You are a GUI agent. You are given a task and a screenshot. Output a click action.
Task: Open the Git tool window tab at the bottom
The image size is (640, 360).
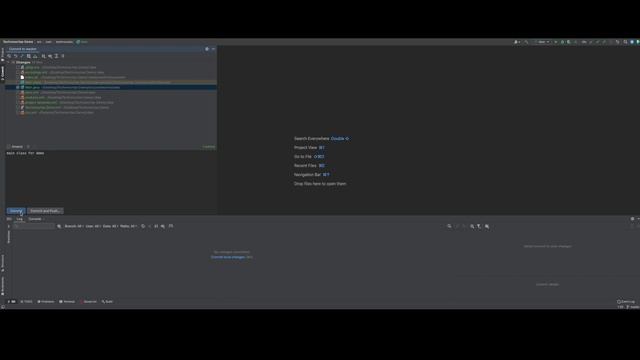12,302
